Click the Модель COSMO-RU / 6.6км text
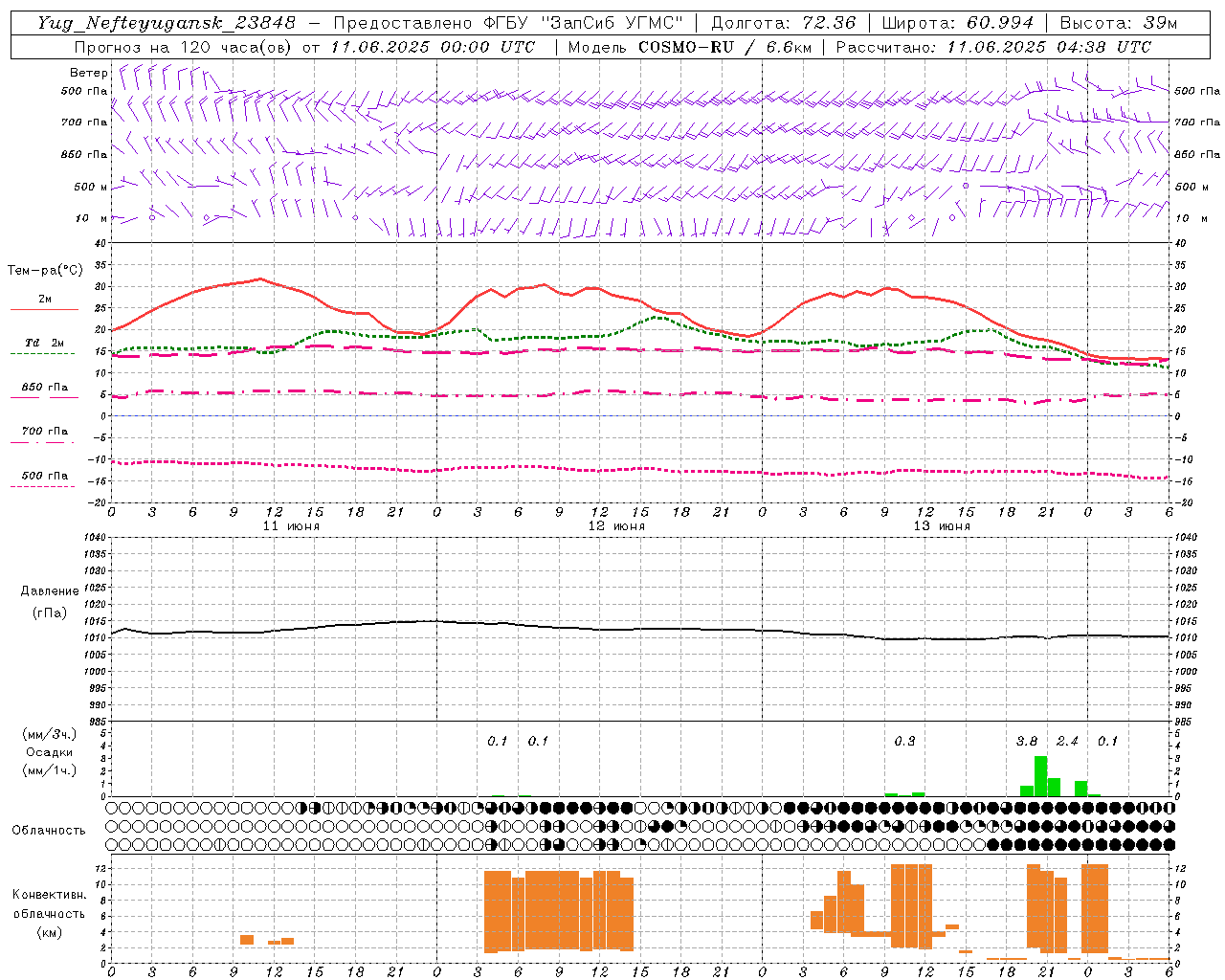The width and height of the screenshot is (1225, 980). (690, 47)
